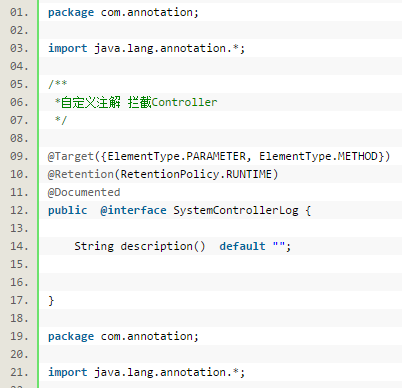Click the '@Retention' annotation keyword
This screenshot has height=388, width=402.
point(81,174)
